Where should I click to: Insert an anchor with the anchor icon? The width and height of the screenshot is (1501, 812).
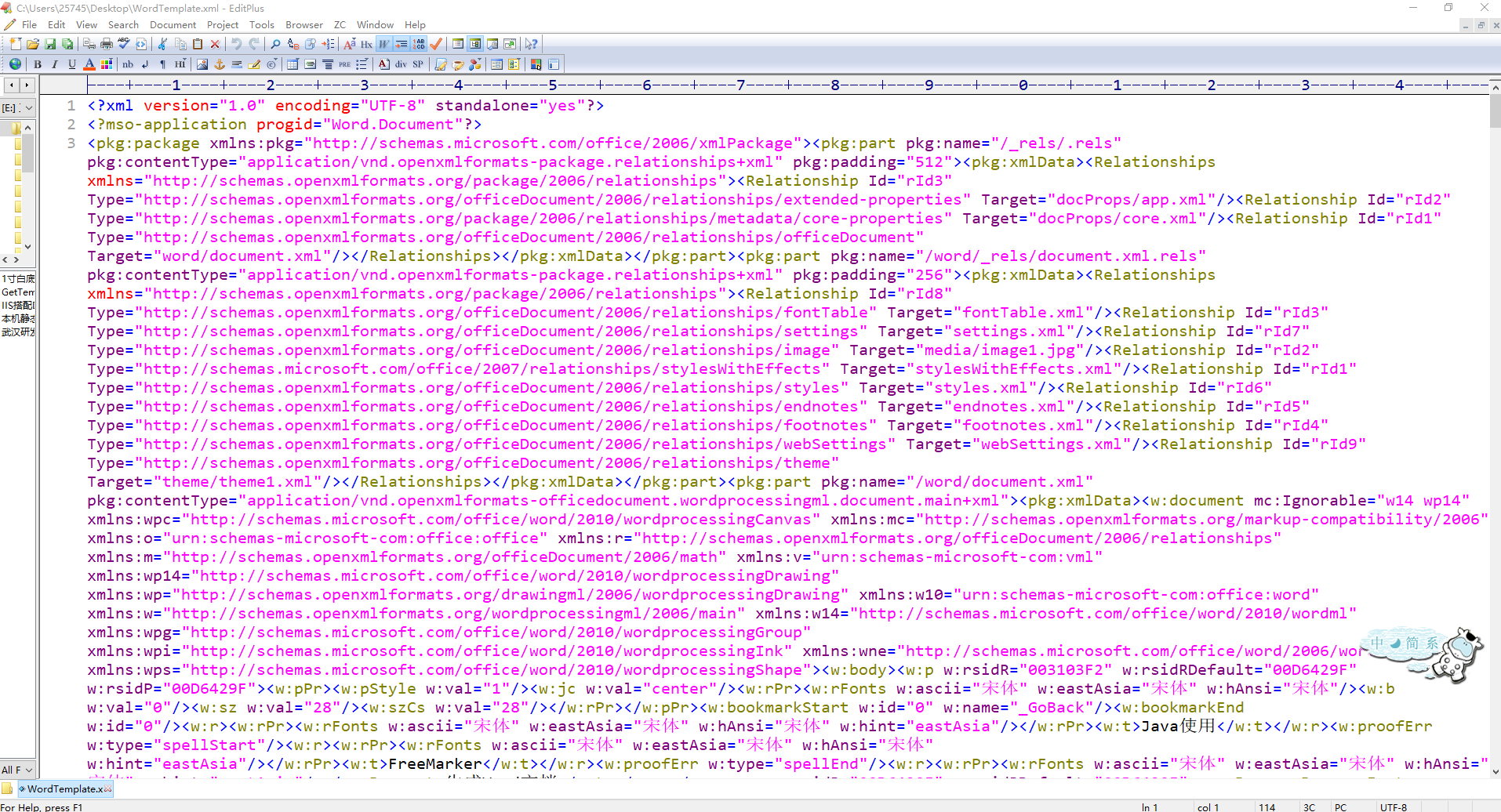tap(219, 64)
